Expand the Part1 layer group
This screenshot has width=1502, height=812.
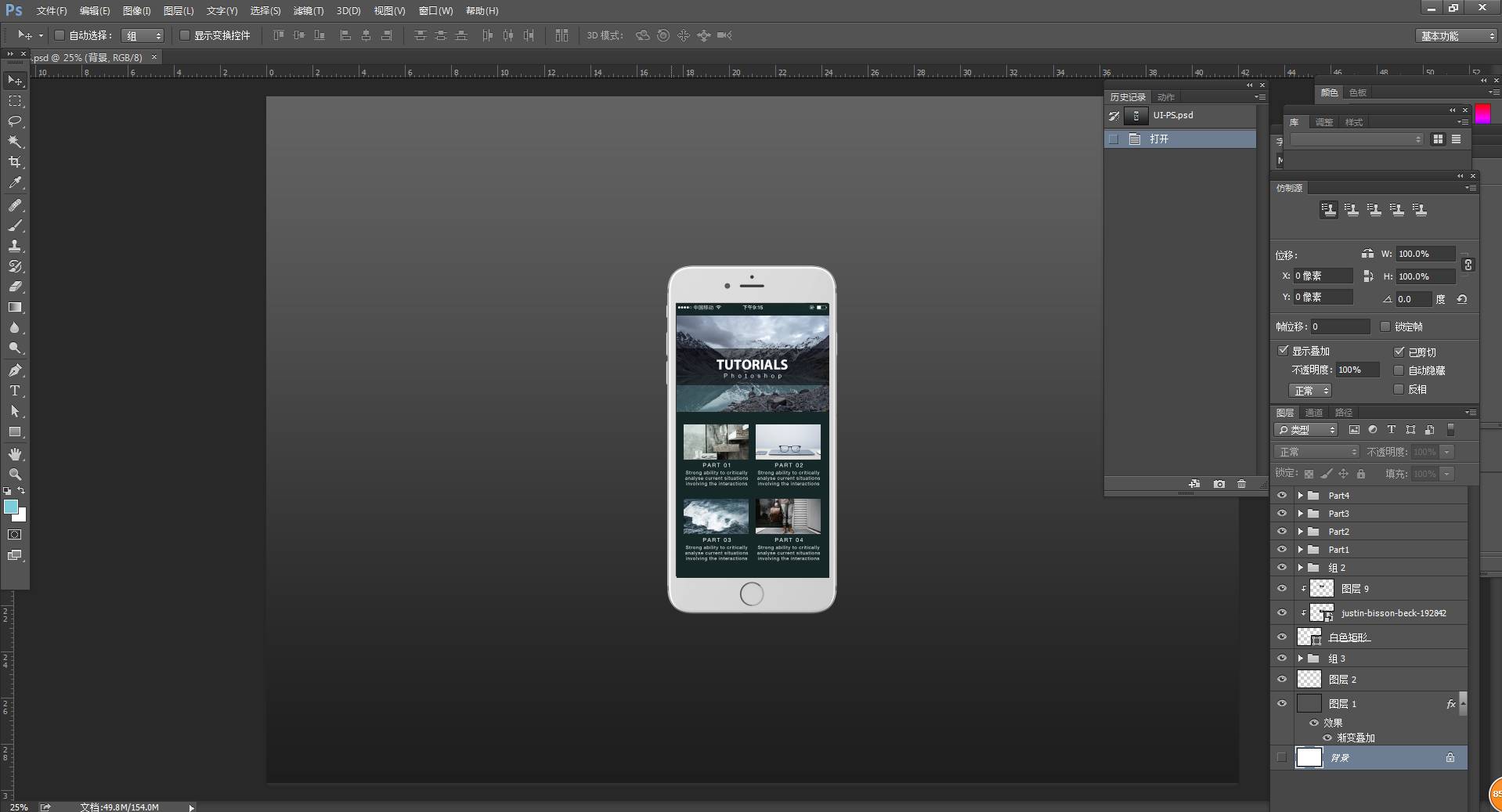[x=1300, y=549]
